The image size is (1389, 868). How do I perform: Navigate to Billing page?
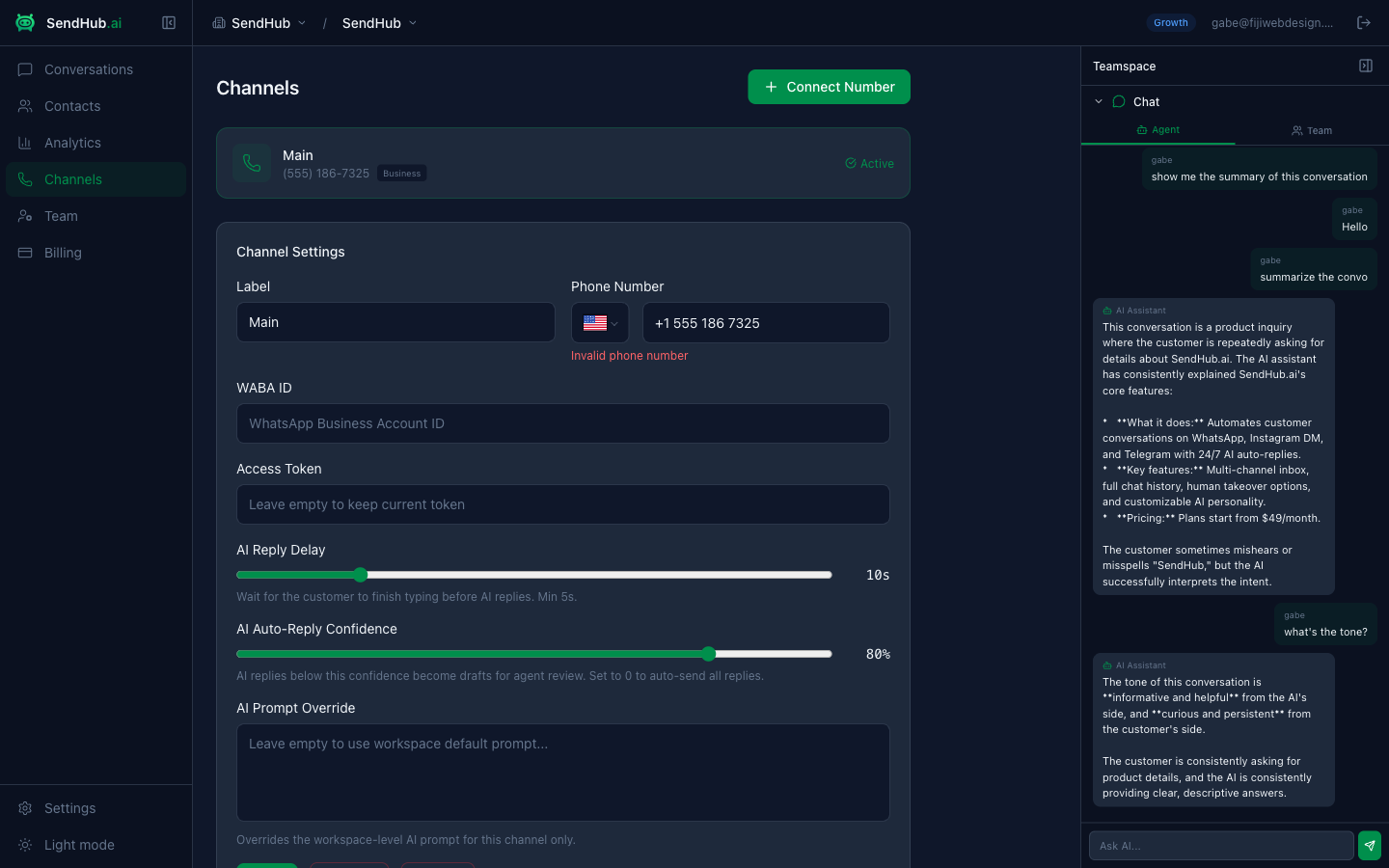point(96,253)
